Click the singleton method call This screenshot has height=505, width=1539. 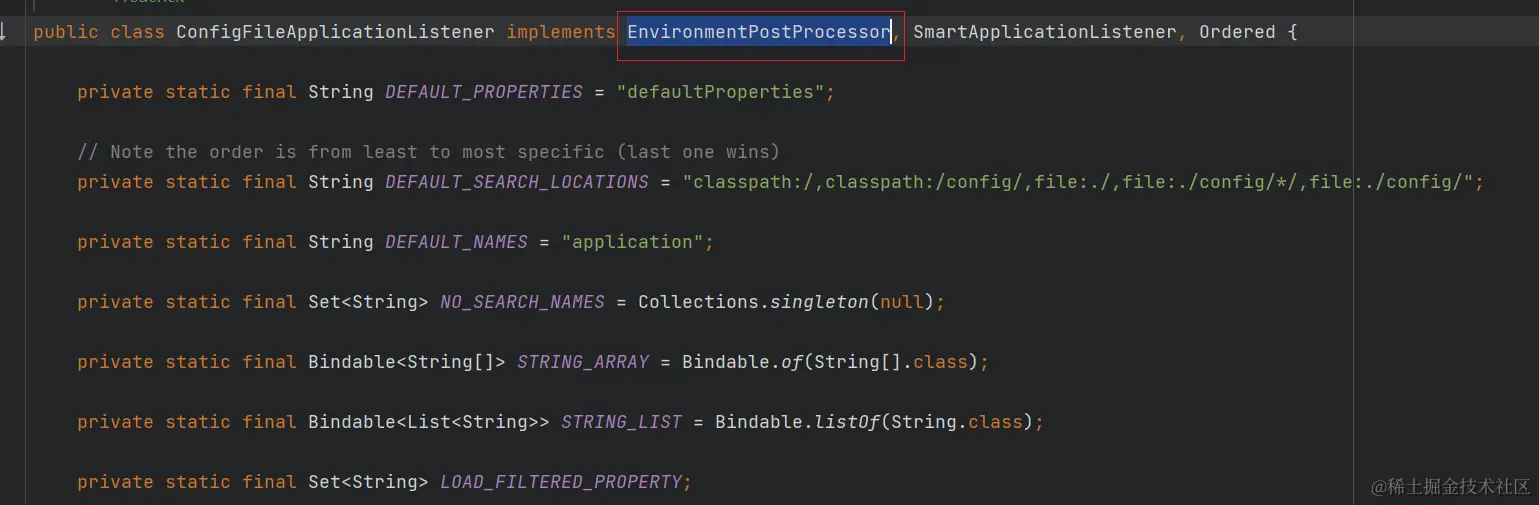pos(819,302)
